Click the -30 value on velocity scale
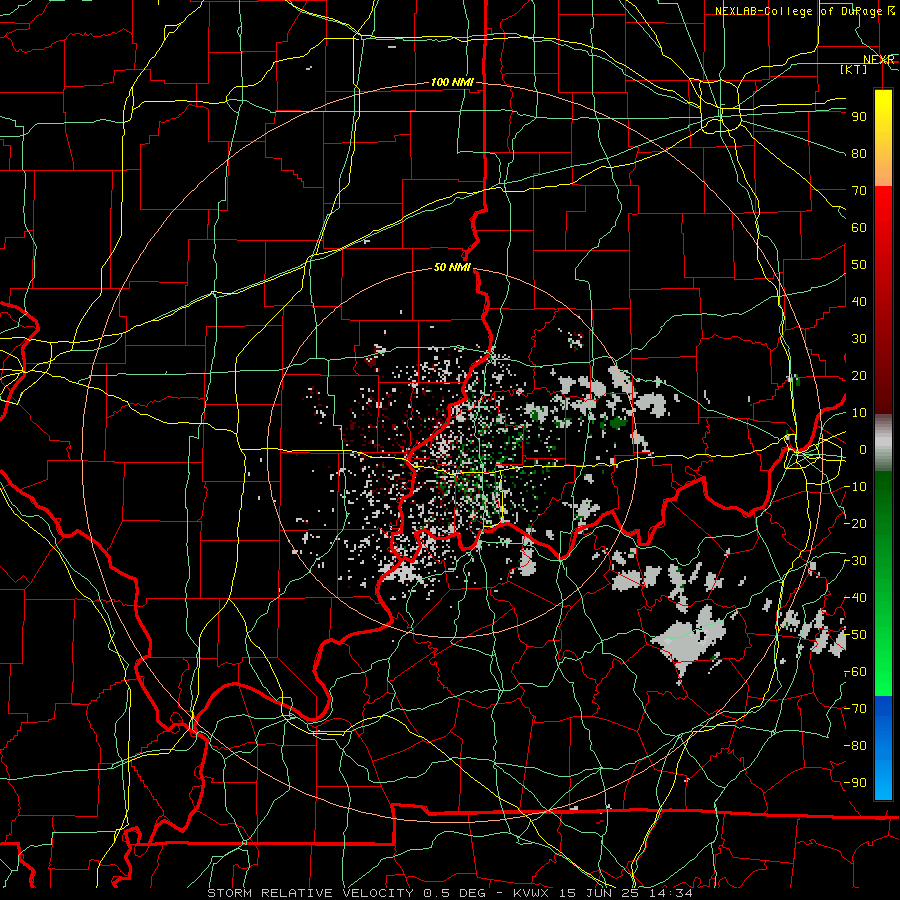Screen dimensions: 900x900 (855, 561)
